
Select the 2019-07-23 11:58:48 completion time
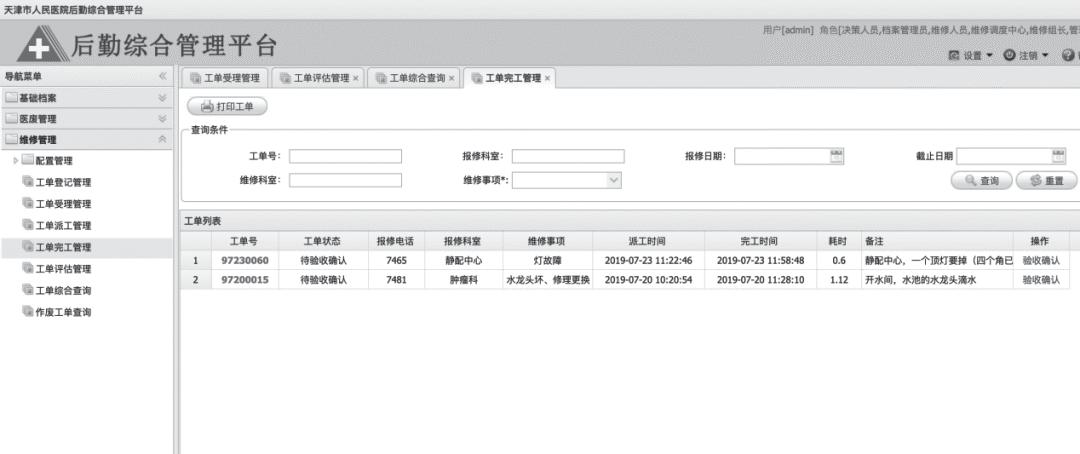pos(760,260)
